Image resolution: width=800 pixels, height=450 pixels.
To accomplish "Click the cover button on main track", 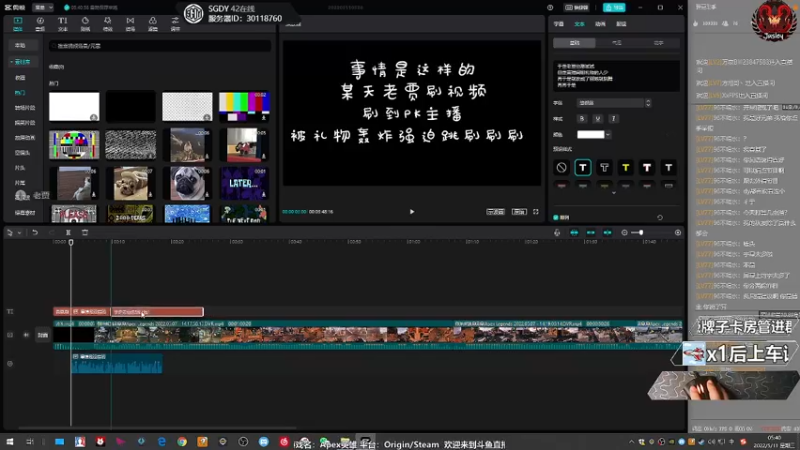I will 43,335.
